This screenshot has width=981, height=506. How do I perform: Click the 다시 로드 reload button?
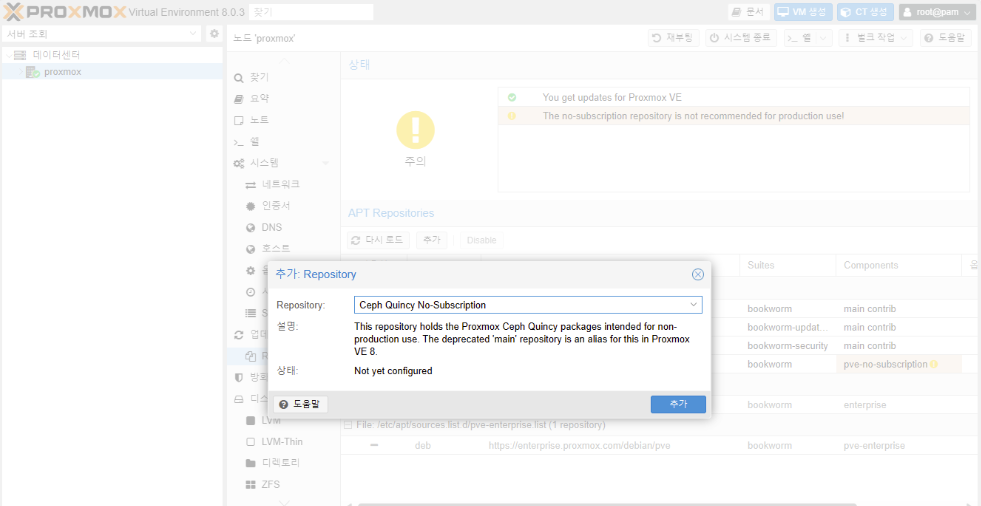(379, 240)
